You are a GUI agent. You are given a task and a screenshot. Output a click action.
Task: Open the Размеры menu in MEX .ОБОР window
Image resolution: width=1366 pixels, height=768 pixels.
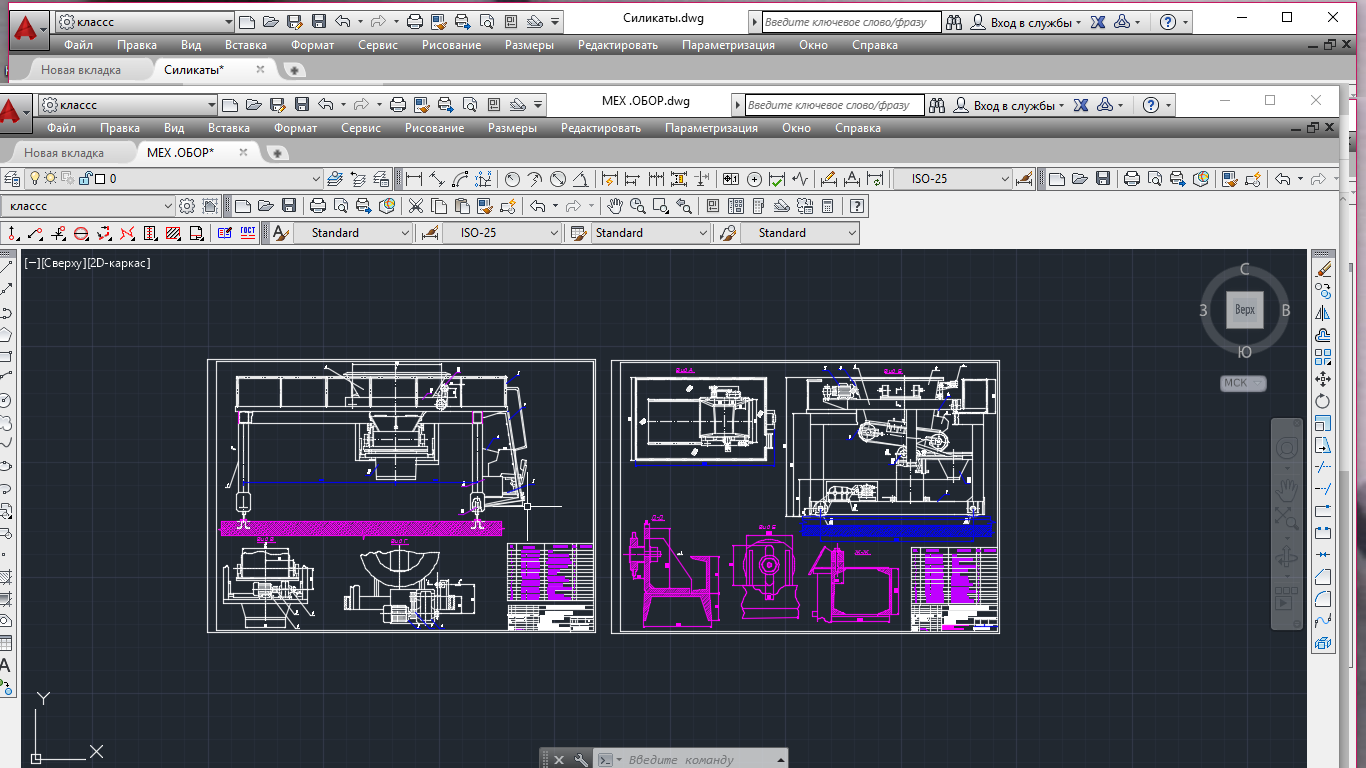(x=512, y=128)
